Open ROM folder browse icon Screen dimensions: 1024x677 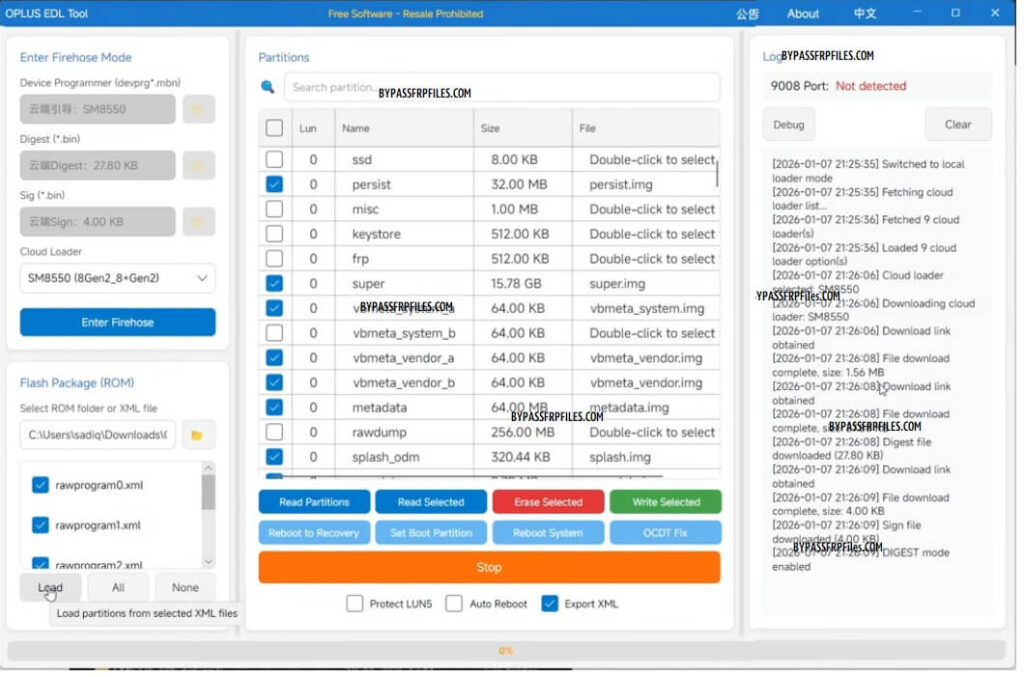(197, 435)
